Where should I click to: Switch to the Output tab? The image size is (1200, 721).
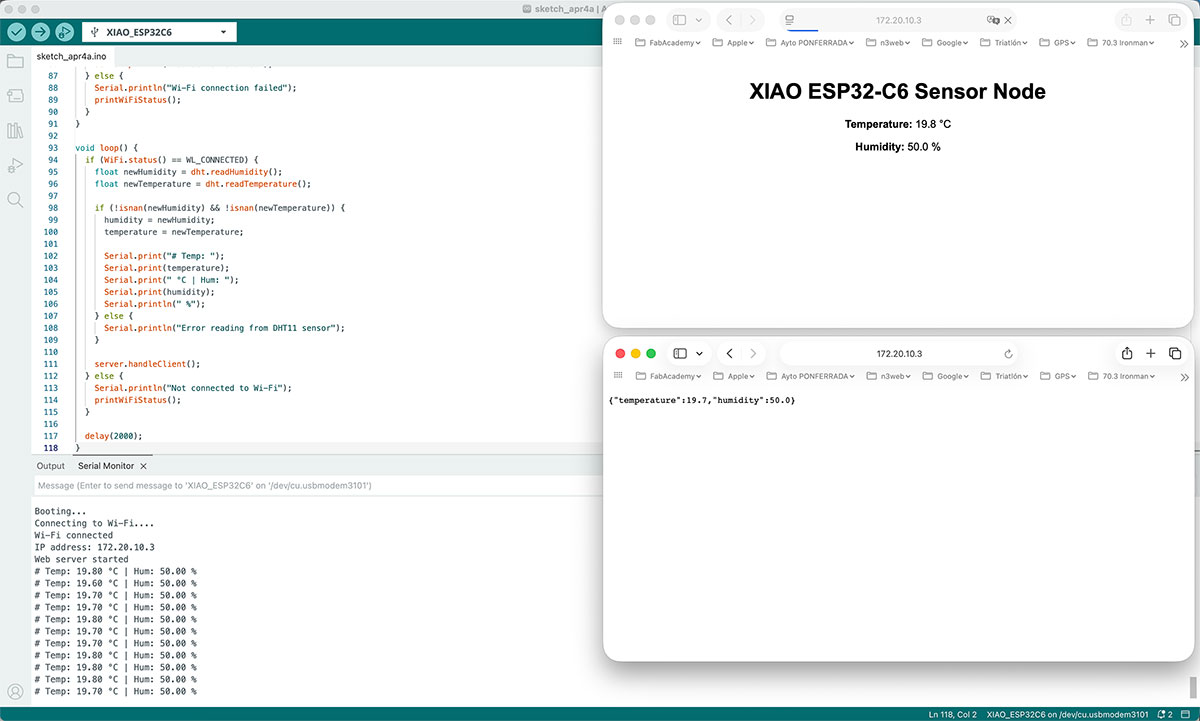[50, 466]
